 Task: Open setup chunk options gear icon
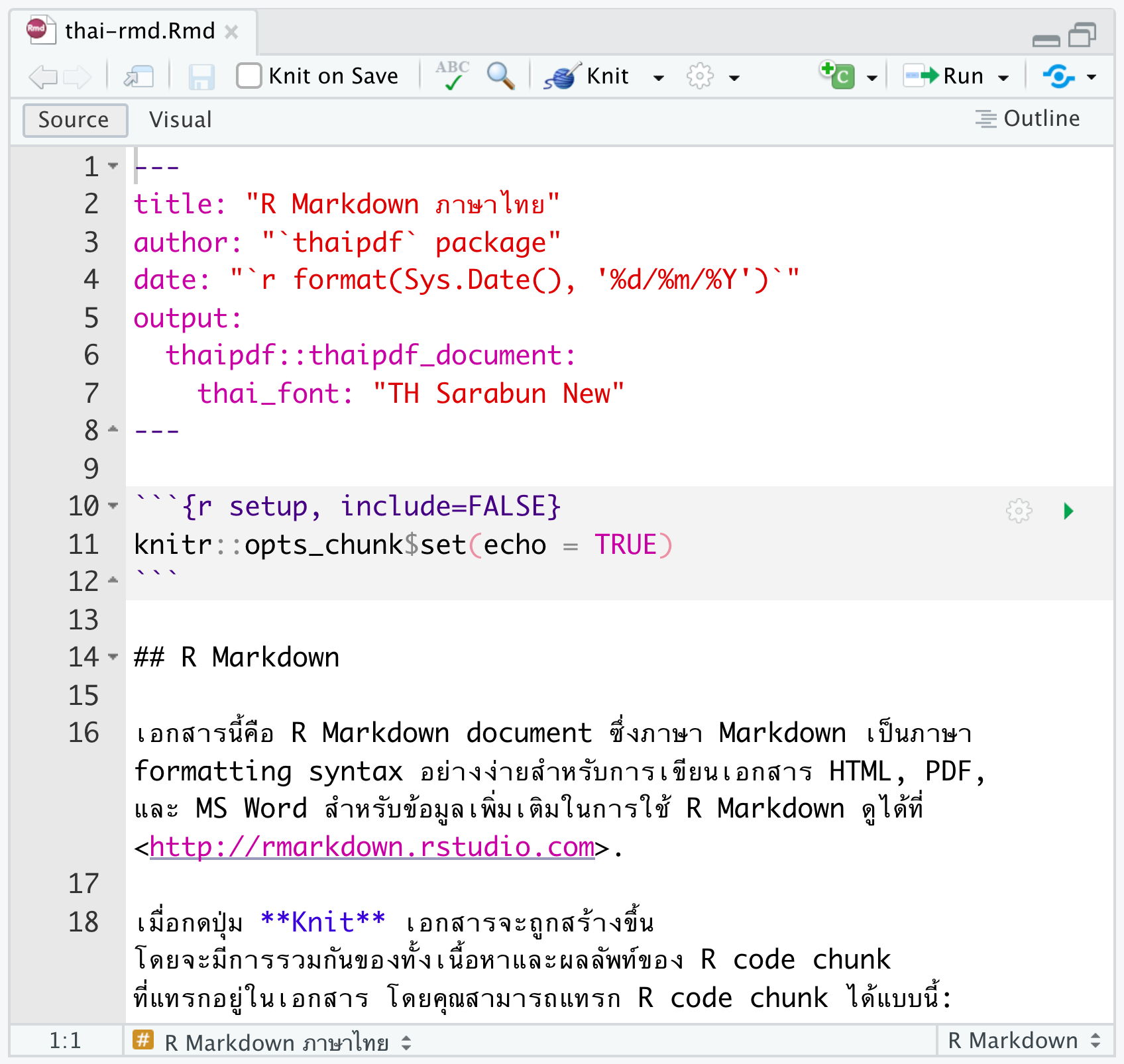(1019, 511)
